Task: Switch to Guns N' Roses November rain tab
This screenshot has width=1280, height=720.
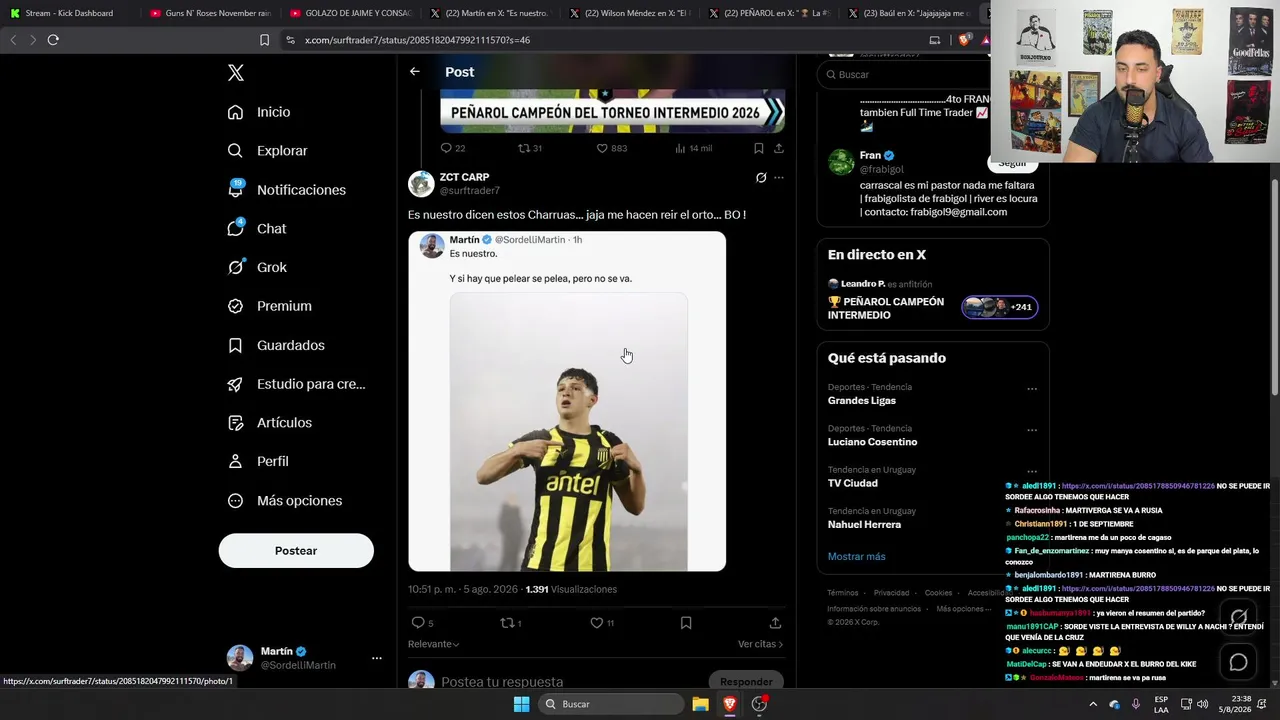Action: (x=210, y=13)
